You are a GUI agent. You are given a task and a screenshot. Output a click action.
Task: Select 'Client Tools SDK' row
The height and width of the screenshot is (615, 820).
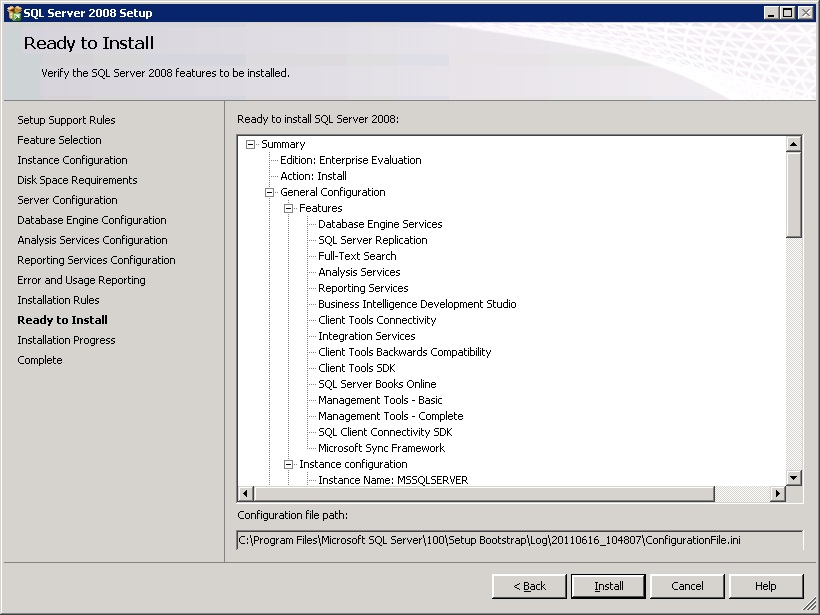coord(357,368)
